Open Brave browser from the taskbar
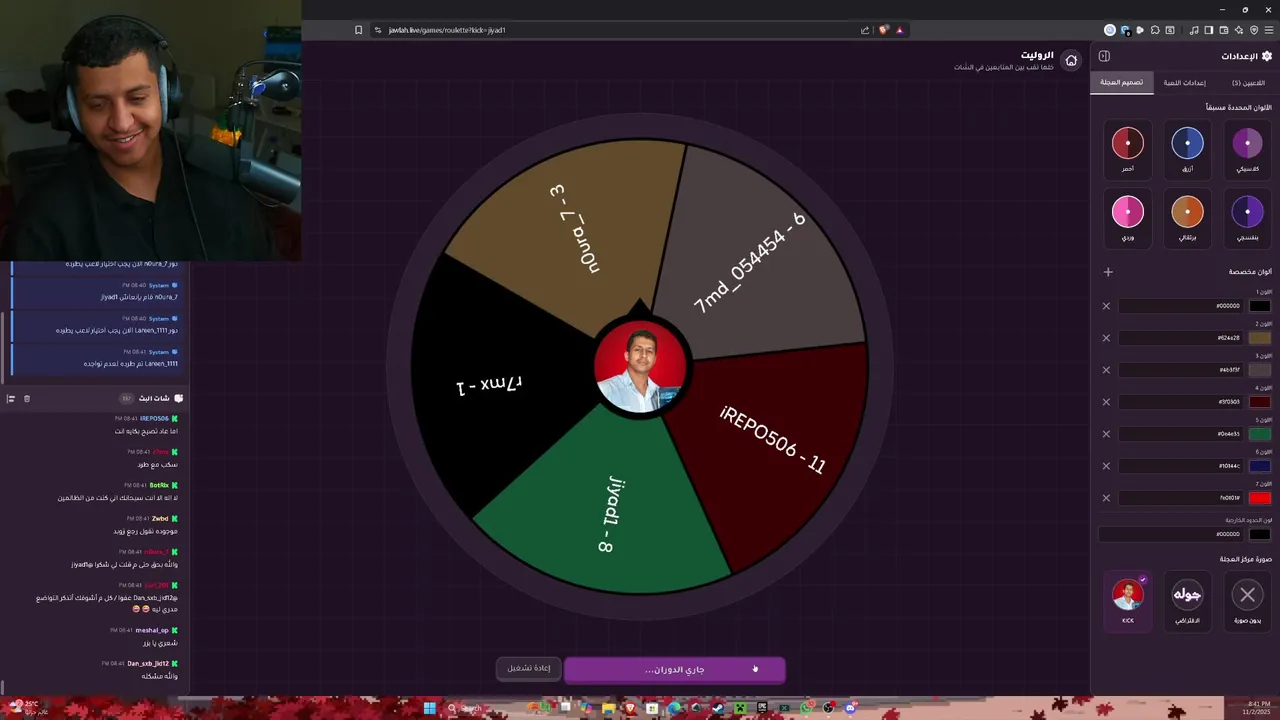1280x720 pixels. click(630, 708)
